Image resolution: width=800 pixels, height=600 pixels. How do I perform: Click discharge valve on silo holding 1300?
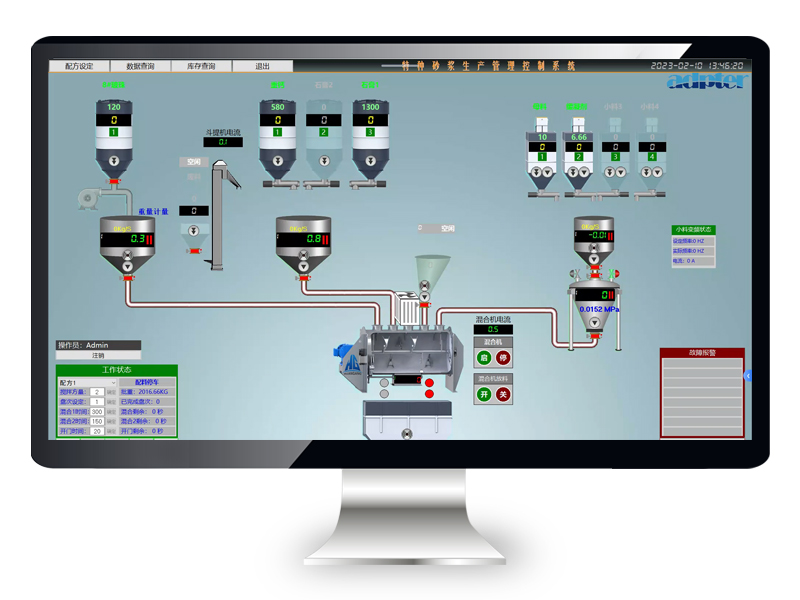point(370,162)
